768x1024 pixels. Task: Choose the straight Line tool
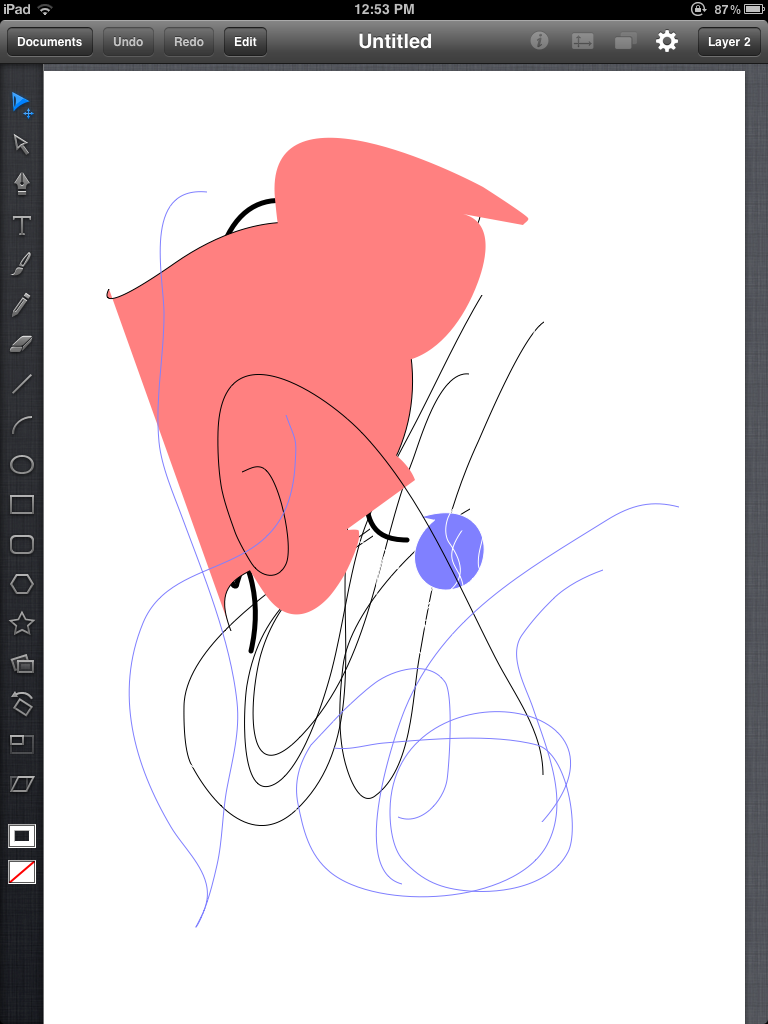point(21,384)
